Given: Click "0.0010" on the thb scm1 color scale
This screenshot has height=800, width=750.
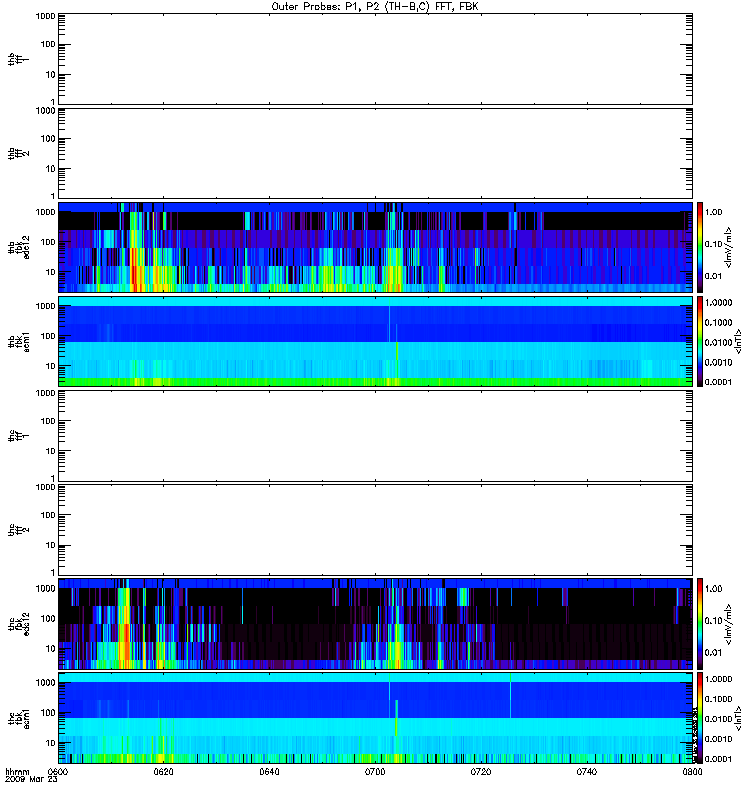Looking at the screenshot, I should tap(718, 362).
